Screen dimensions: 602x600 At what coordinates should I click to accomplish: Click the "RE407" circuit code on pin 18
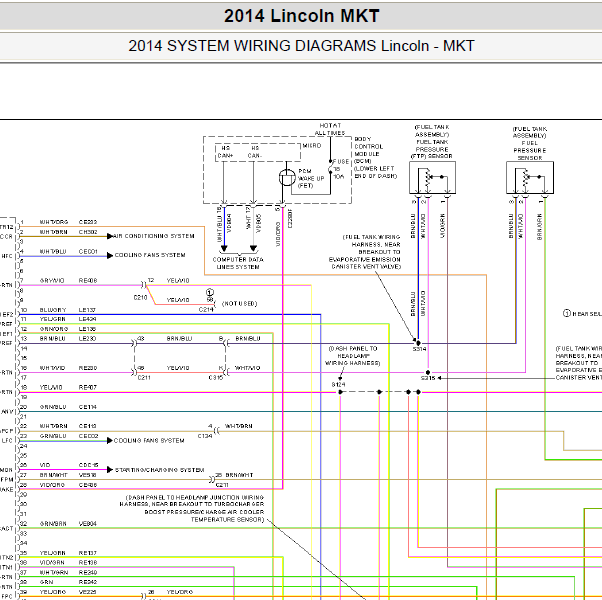point(88,388)
